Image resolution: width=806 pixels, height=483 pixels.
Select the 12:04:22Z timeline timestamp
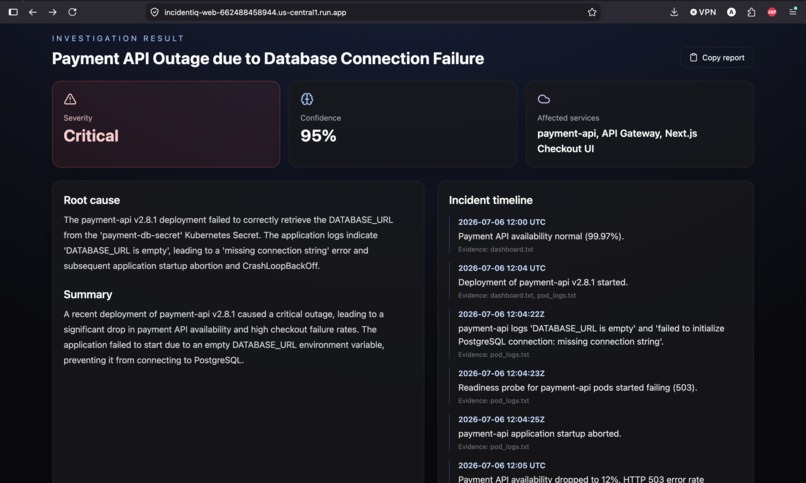(501, 314)
